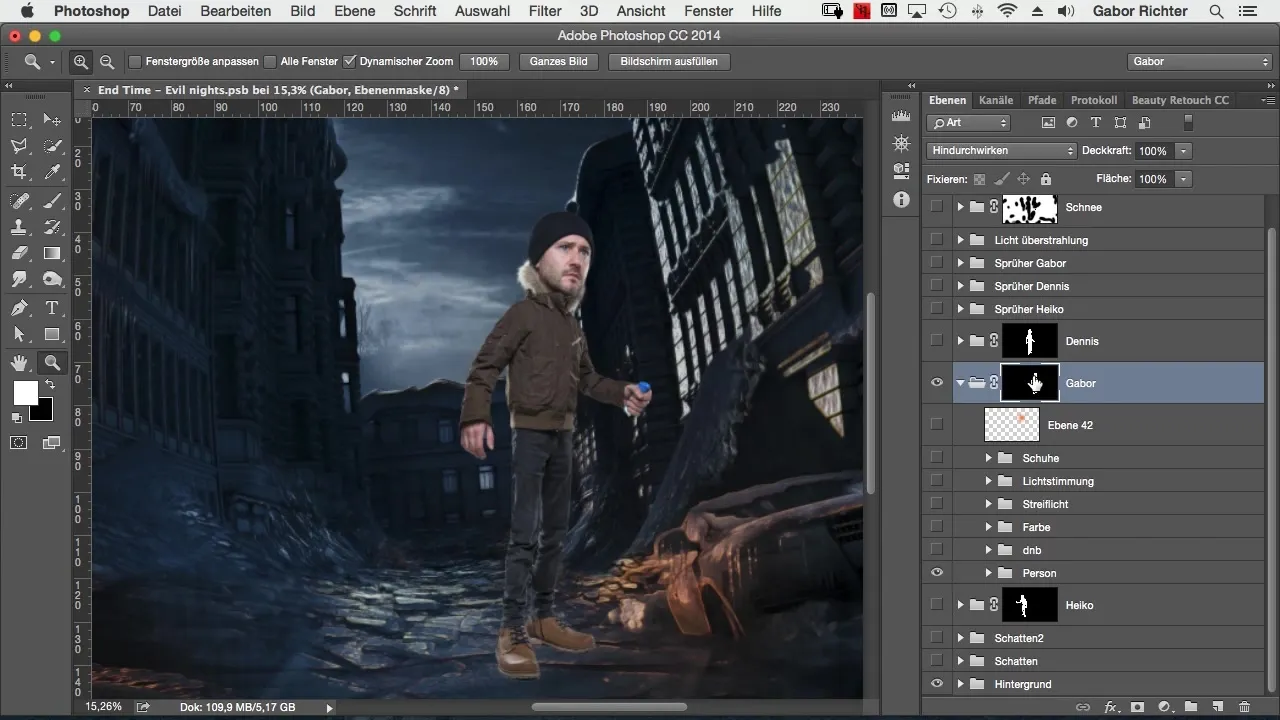
Task: Show the Schnee layer group
Action: point(936,207)
